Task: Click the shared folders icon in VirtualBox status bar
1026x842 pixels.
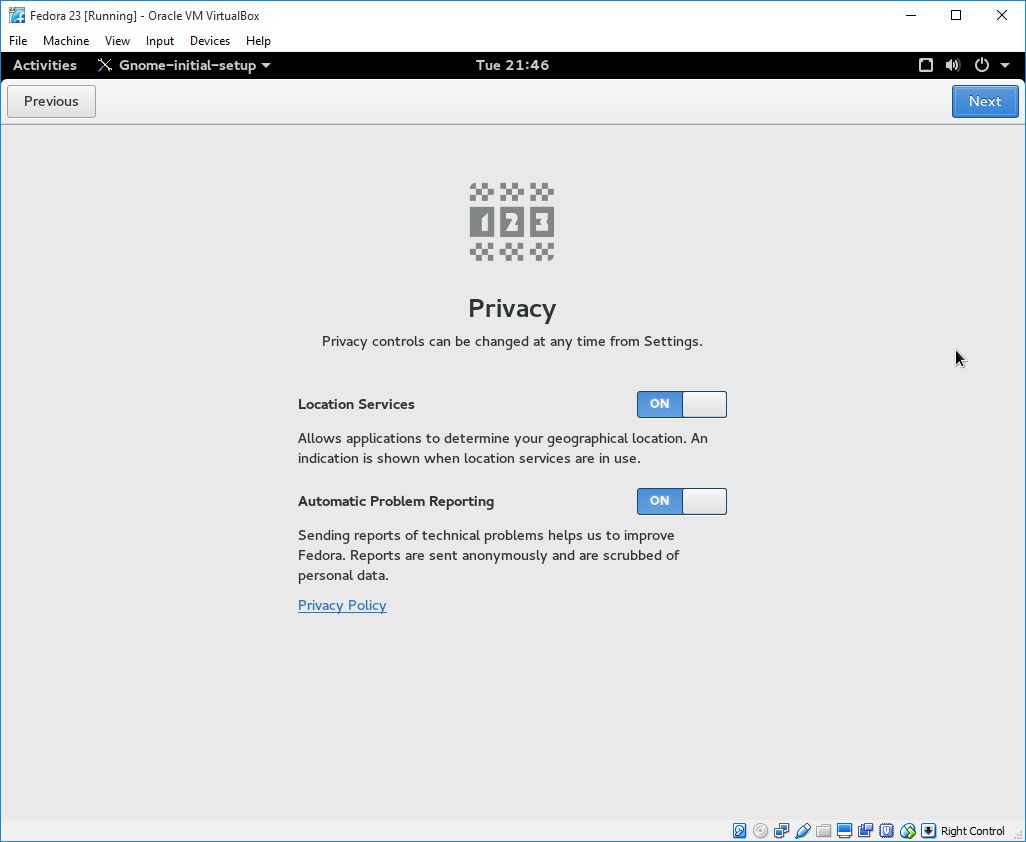Action: pos(823,831)
